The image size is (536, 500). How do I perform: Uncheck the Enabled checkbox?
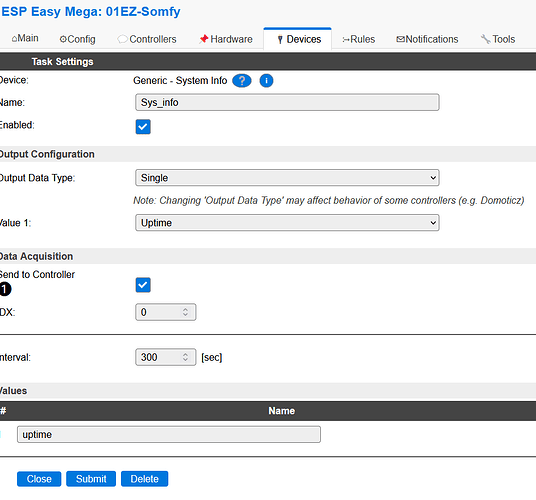click(x=143, y=127)
